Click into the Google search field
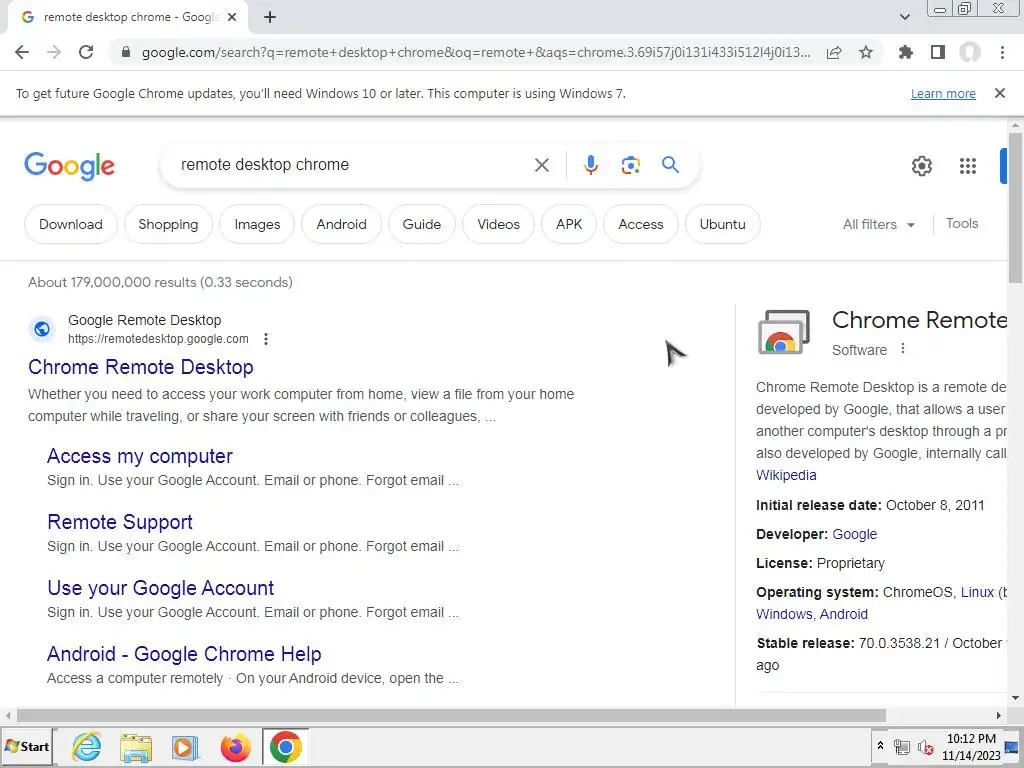 tap(353, 165)
